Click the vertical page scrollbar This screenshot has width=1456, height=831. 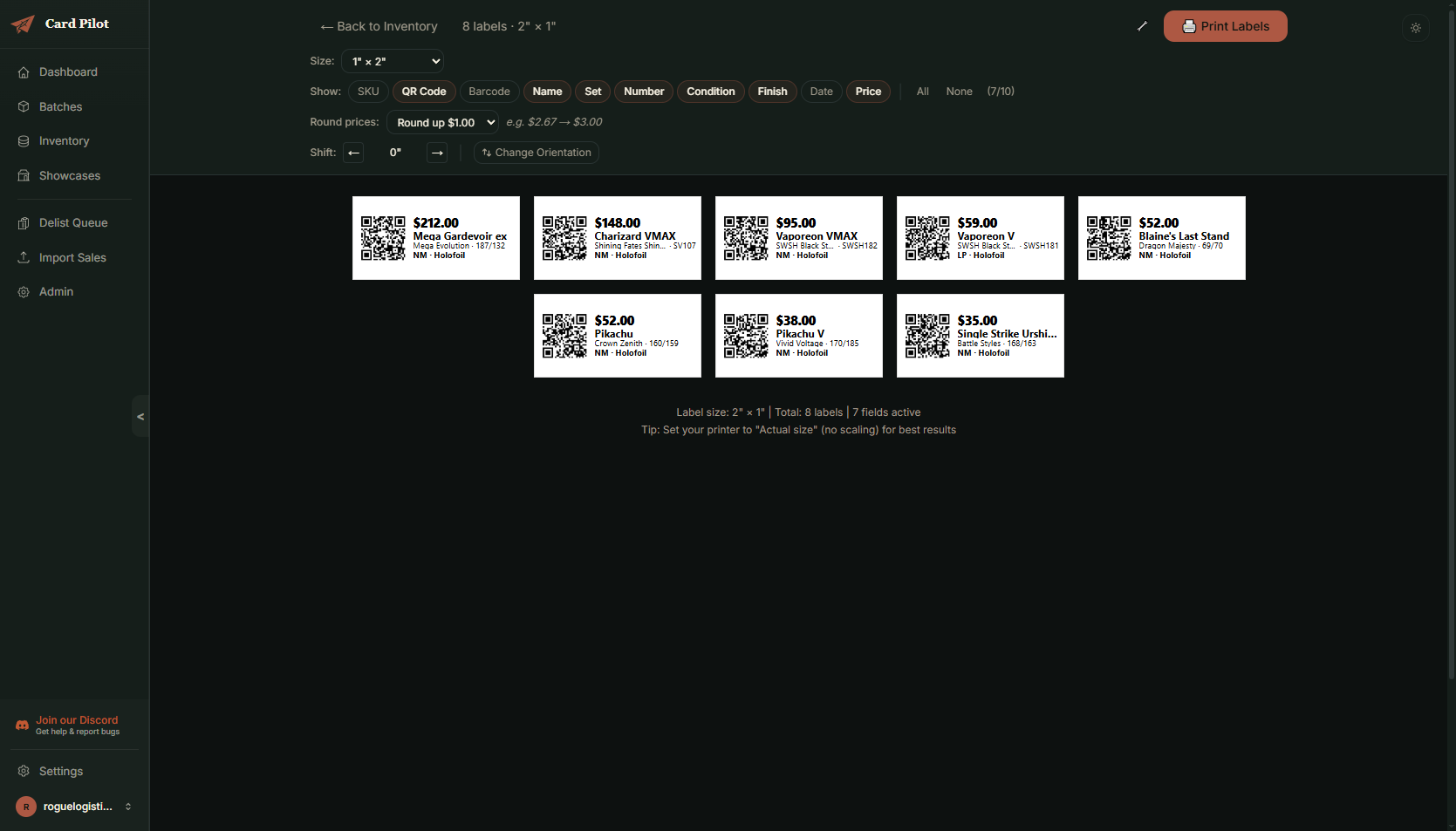click(x=1451, y=349)
